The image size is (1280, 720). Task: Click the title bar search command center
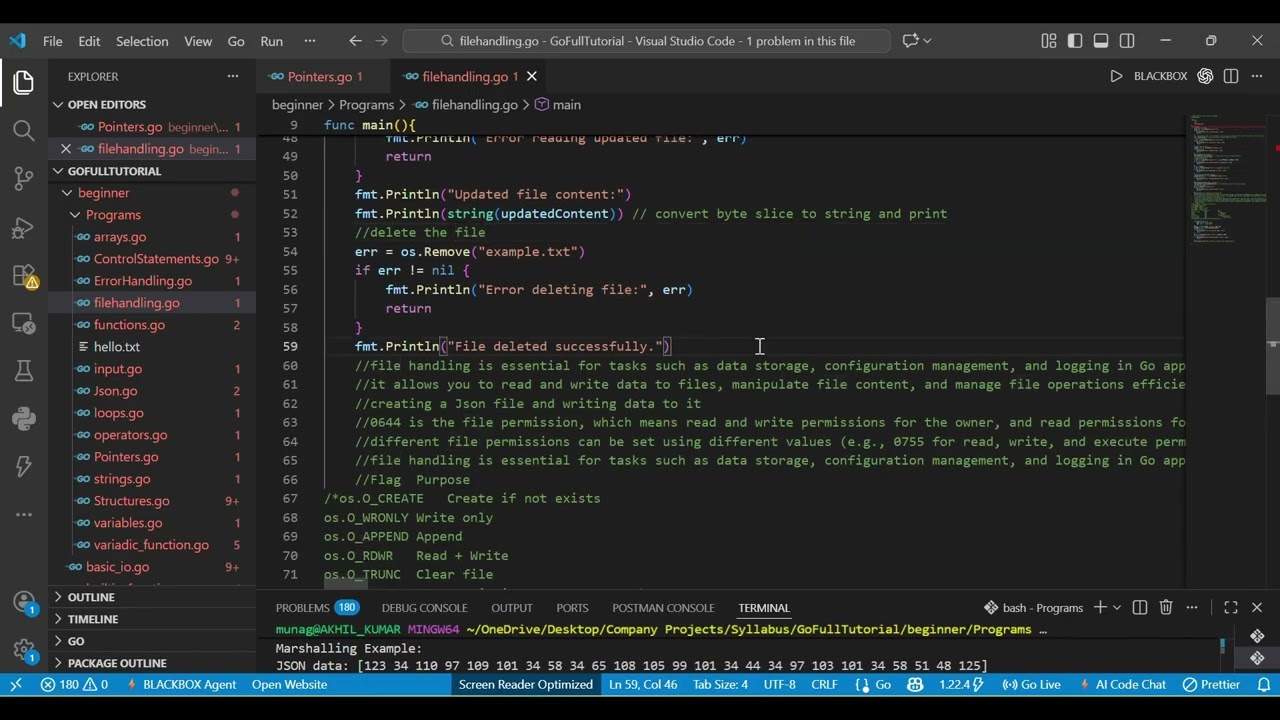click(x=646, y=41)
